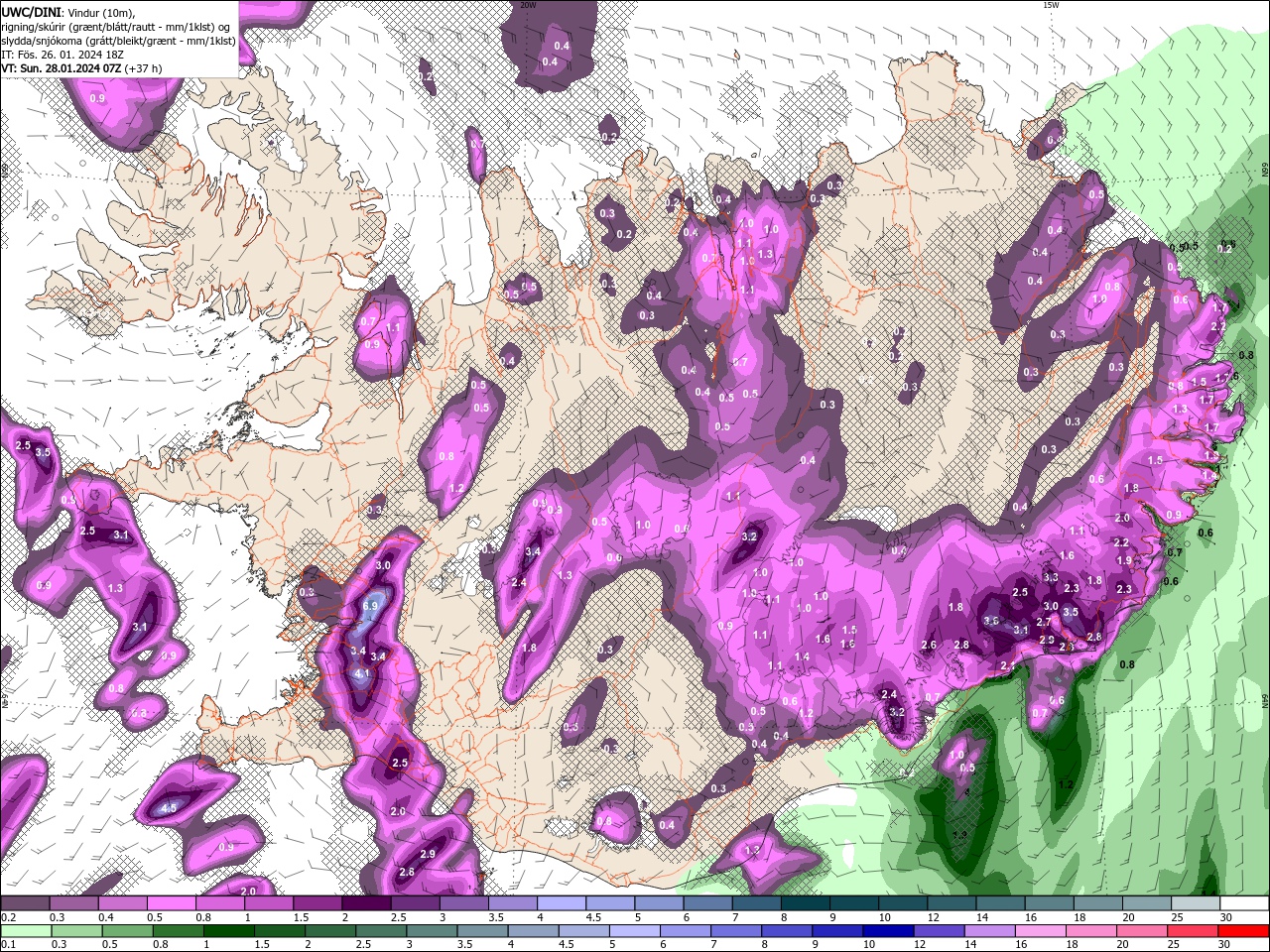Viewport: 1270px width, 952px height.
Task: Click the 'slydda/snjókoma' description line in header
Action: point(118,41)
